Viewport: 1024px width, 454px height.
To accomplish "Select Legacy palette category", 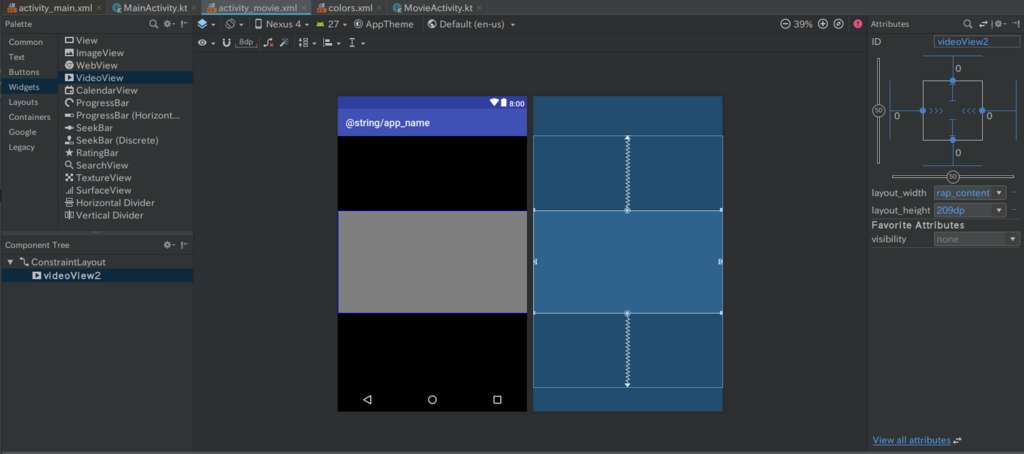I will coord(22,147).
